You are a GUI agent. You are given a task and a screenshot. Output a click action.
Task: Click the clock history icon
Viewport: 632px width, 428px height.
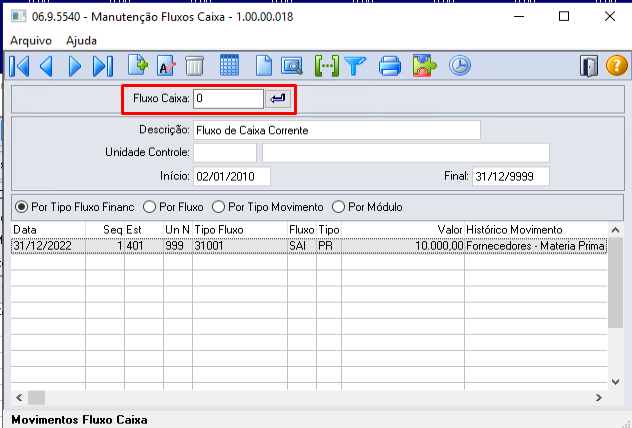click(x=460, y=66)
